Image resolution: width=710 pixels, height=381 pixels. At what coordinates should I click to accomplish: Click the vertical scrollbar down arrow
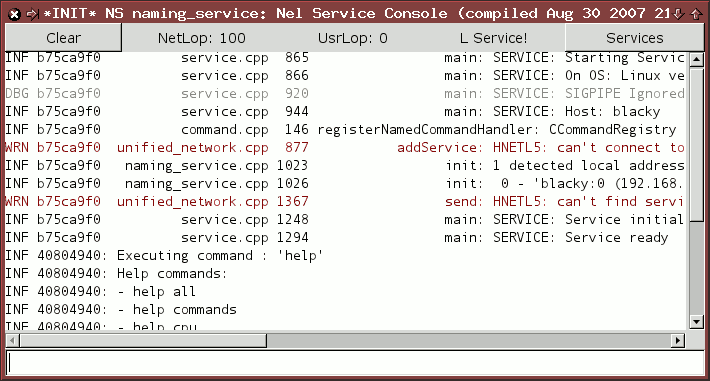click(x=696, y=322)
